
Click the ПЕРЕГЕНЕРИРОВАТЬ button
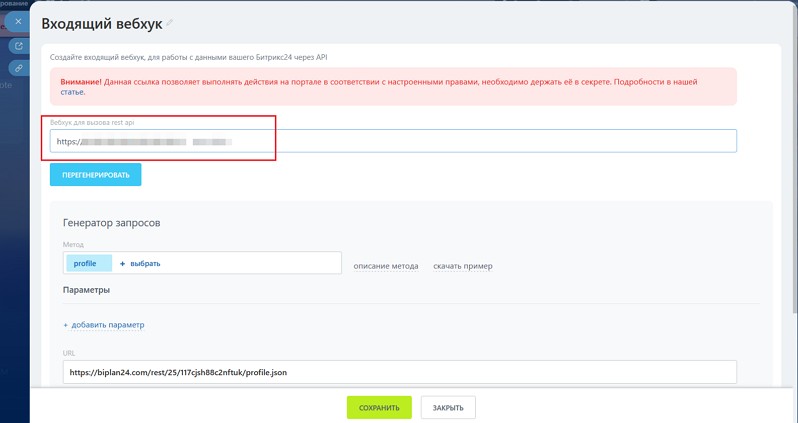(x=96, y=175)
